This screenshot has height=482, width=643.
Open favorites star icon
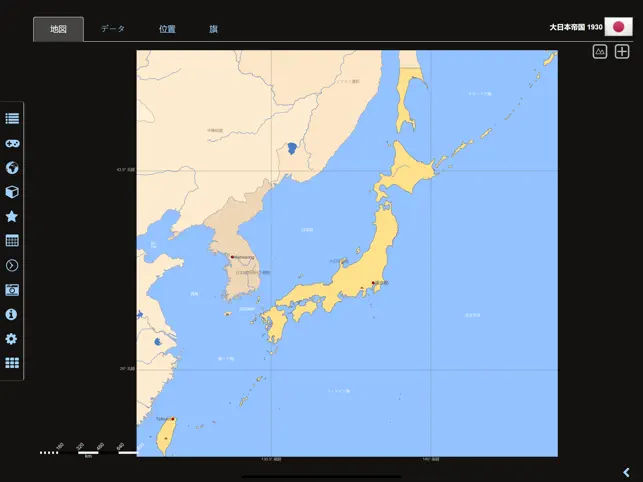click(12, 216)
